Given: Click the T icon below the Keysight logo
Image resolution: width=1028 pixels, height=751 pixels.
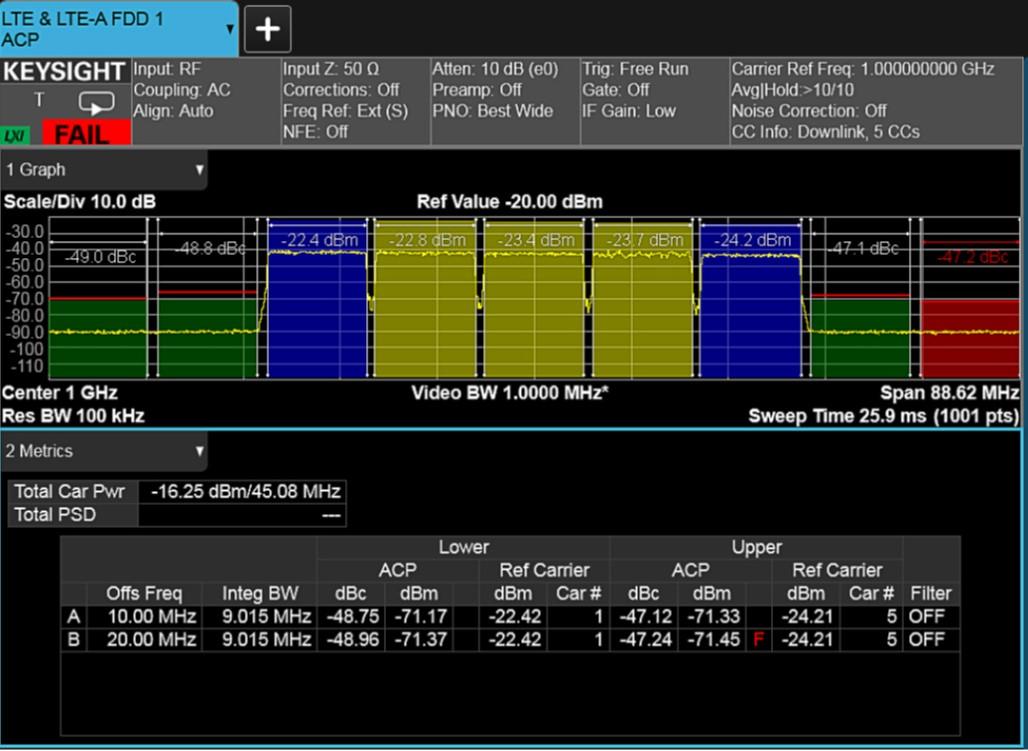Looking at the screenshot, I should [39, 100].
